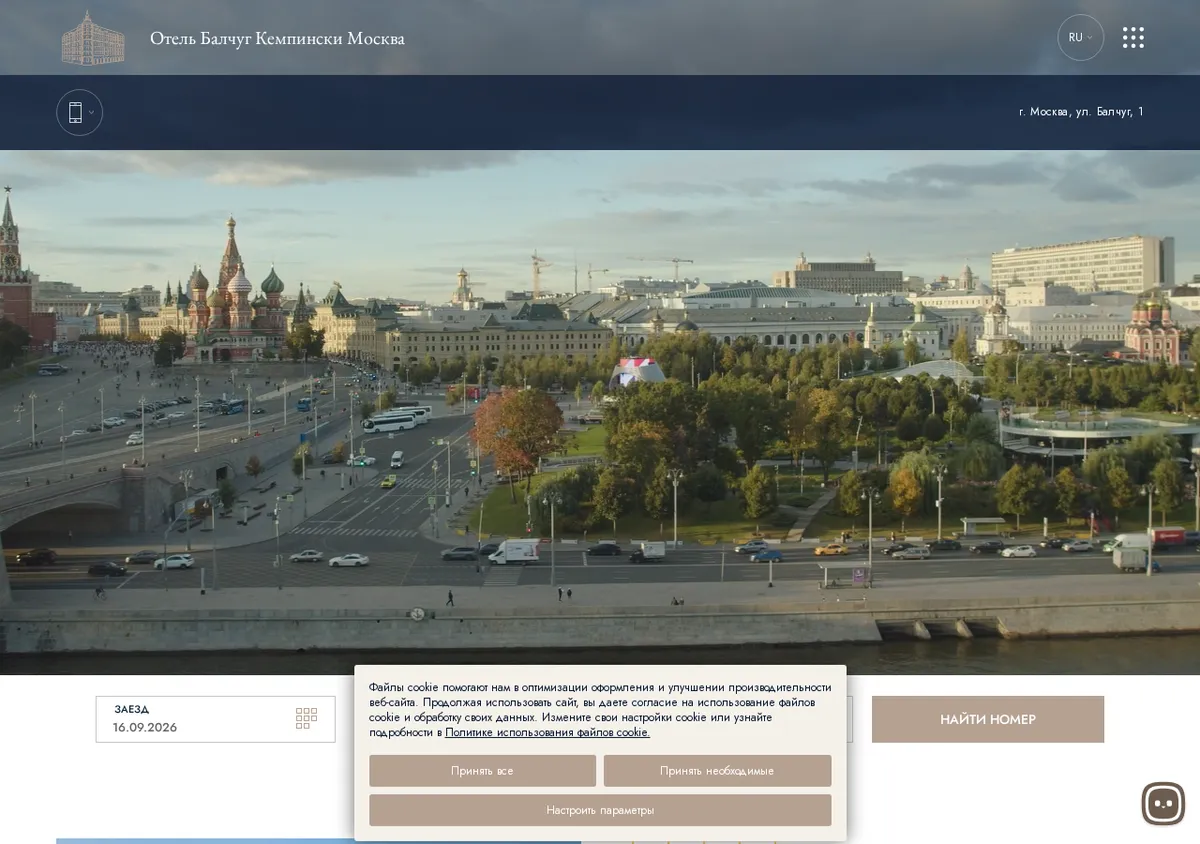Viewport: 1200px width, 844px height.
Task: Launch the chatbot assistant icon
Action: click(1163, 803)
